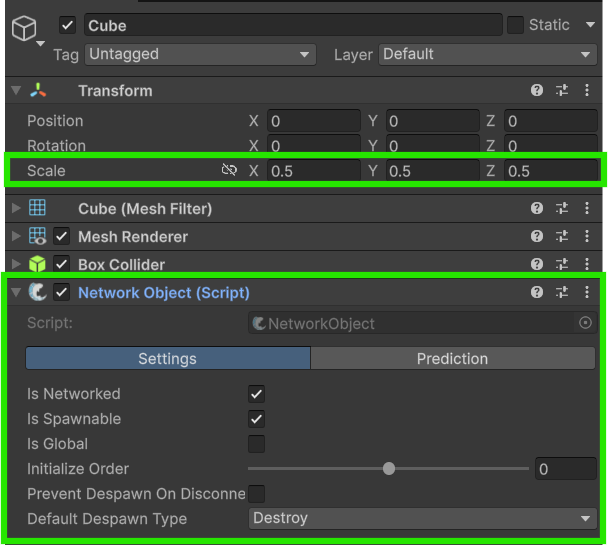This screenshot has width=608, height=545.
Task: Open the Static flags dropdown arrow
Action: 590,25
